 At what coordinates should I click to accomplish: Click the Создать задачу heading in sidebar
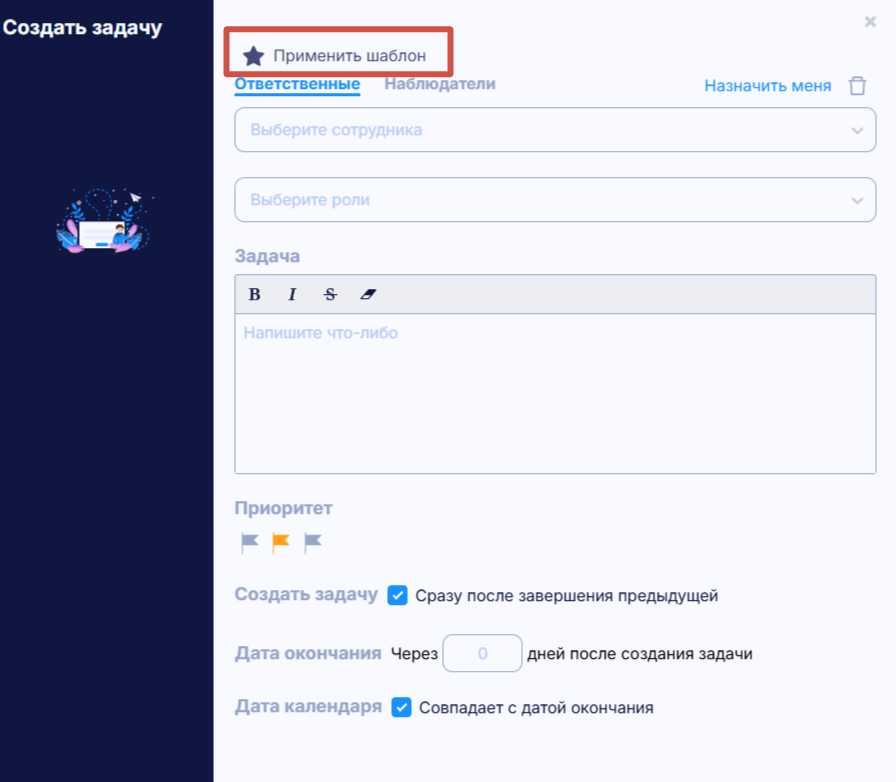(x=82, y=28)
